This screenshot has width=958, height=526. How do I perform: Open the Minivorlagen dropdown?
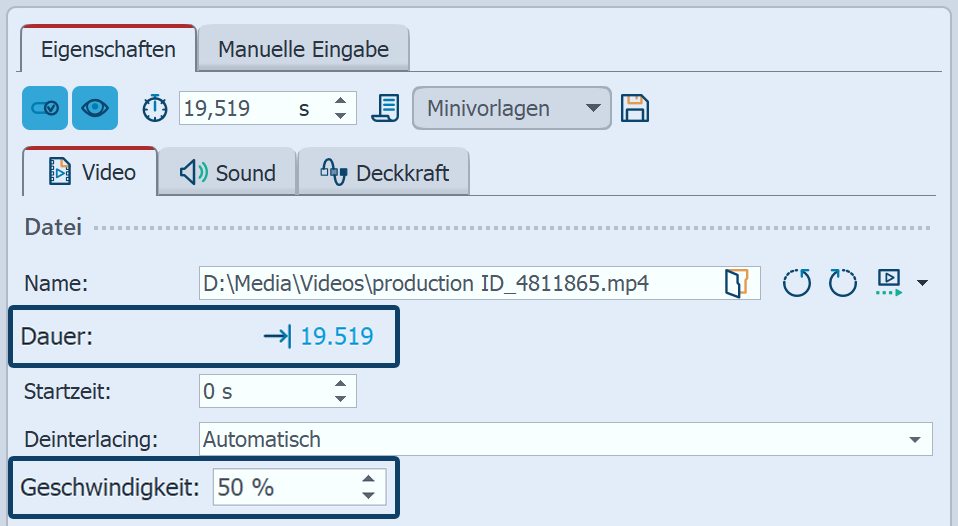coord(511,108)
